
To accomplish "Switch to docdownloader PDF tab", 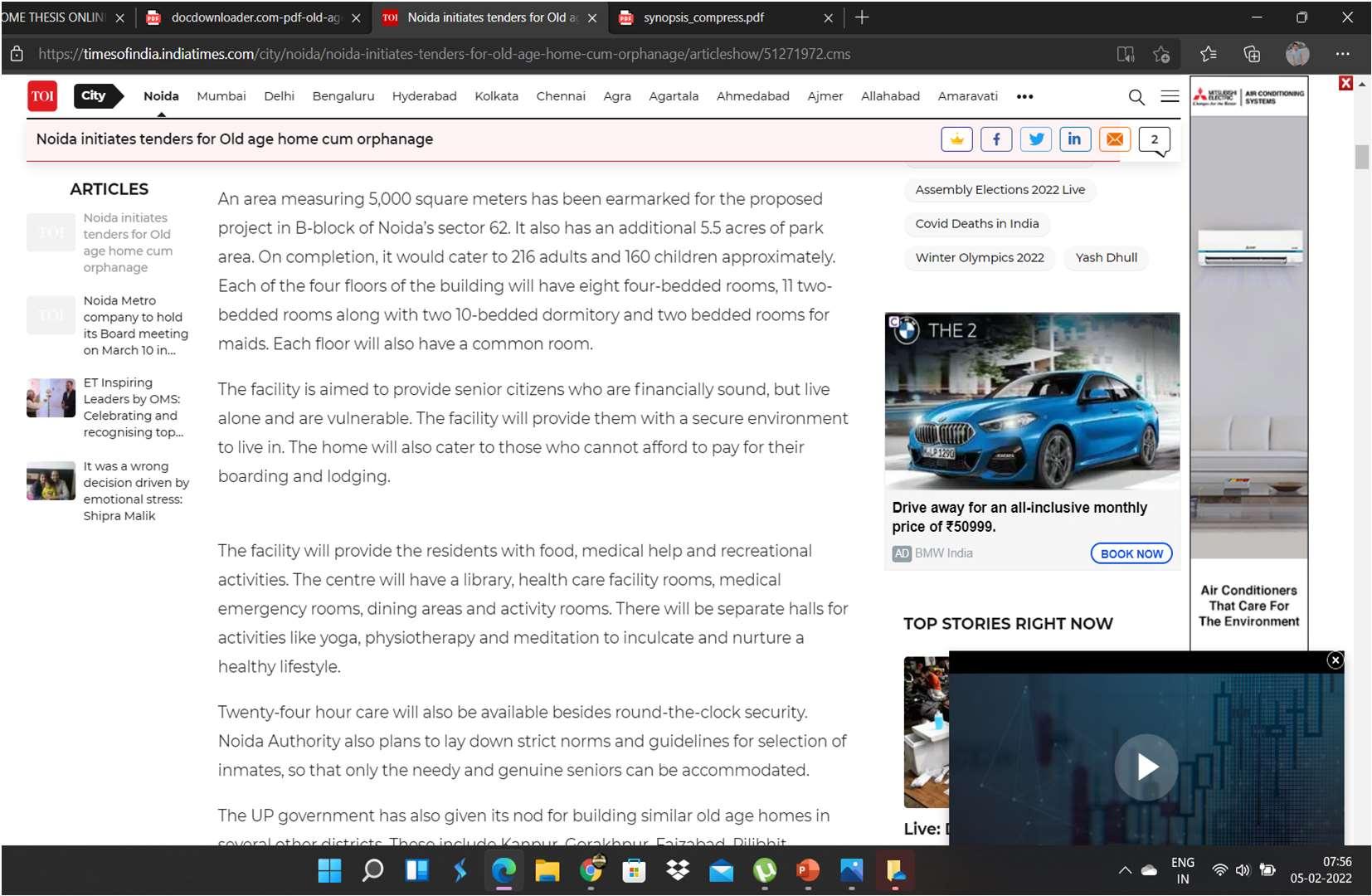I will point(255,17).
